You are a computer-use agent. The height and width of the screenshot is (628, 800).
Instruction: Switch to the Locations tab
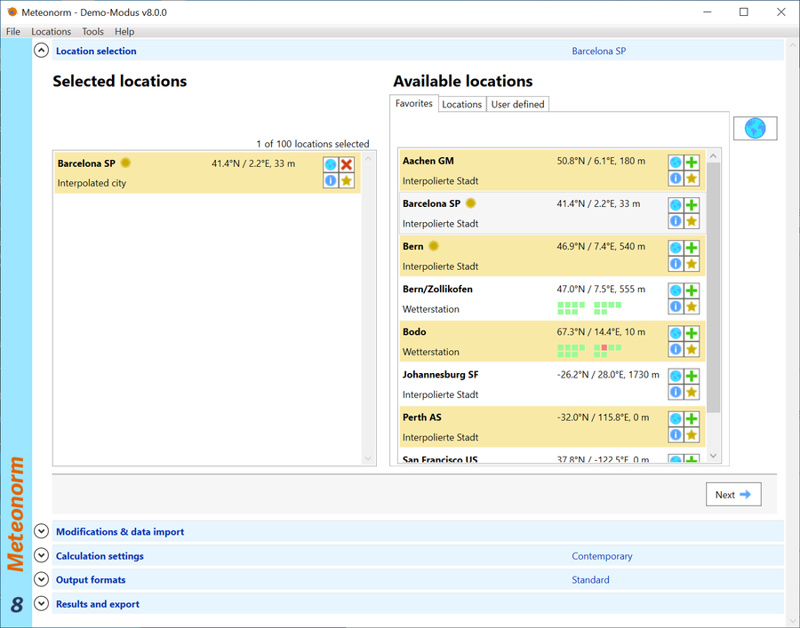click(462, 104)
